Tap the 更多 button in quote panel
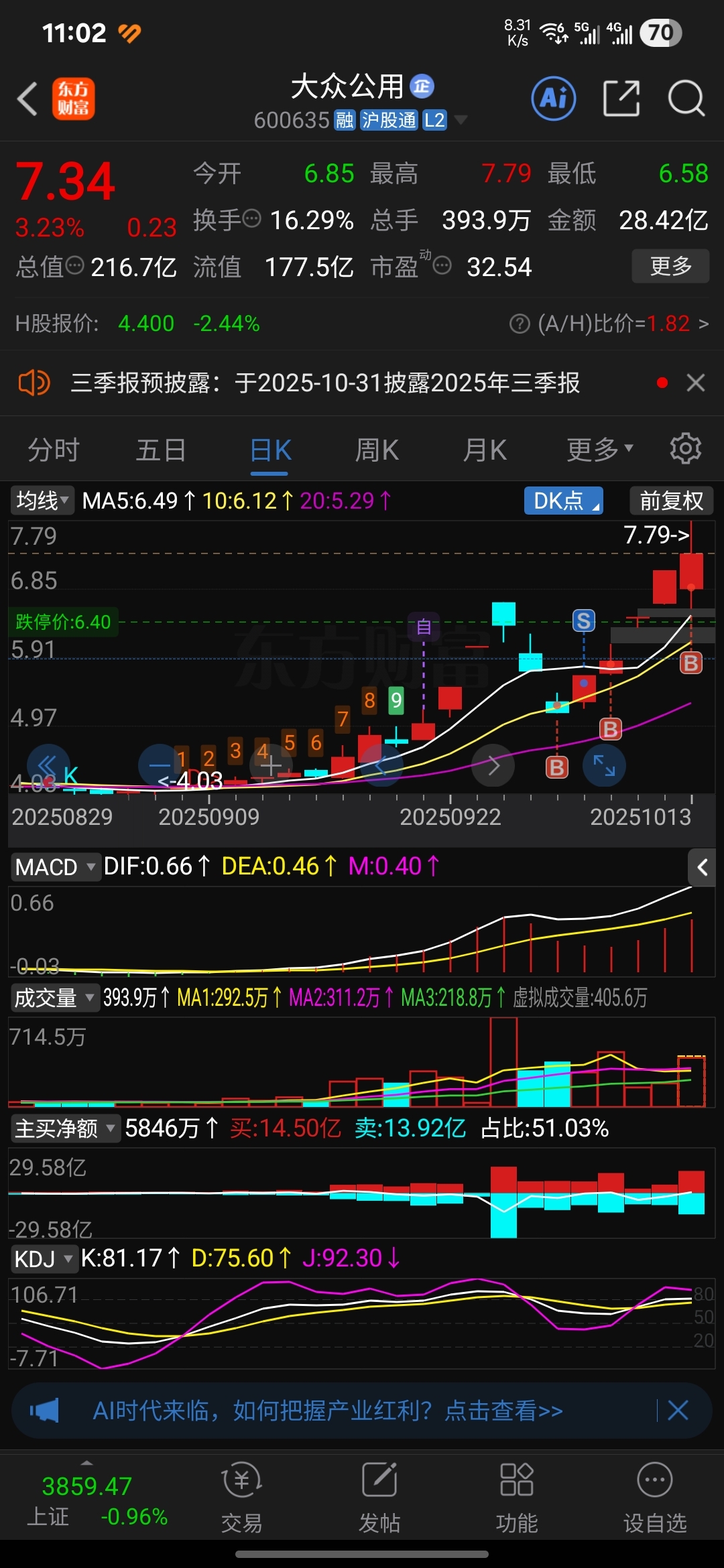Viewport: 724px width, 1568px height. [670, 266]
